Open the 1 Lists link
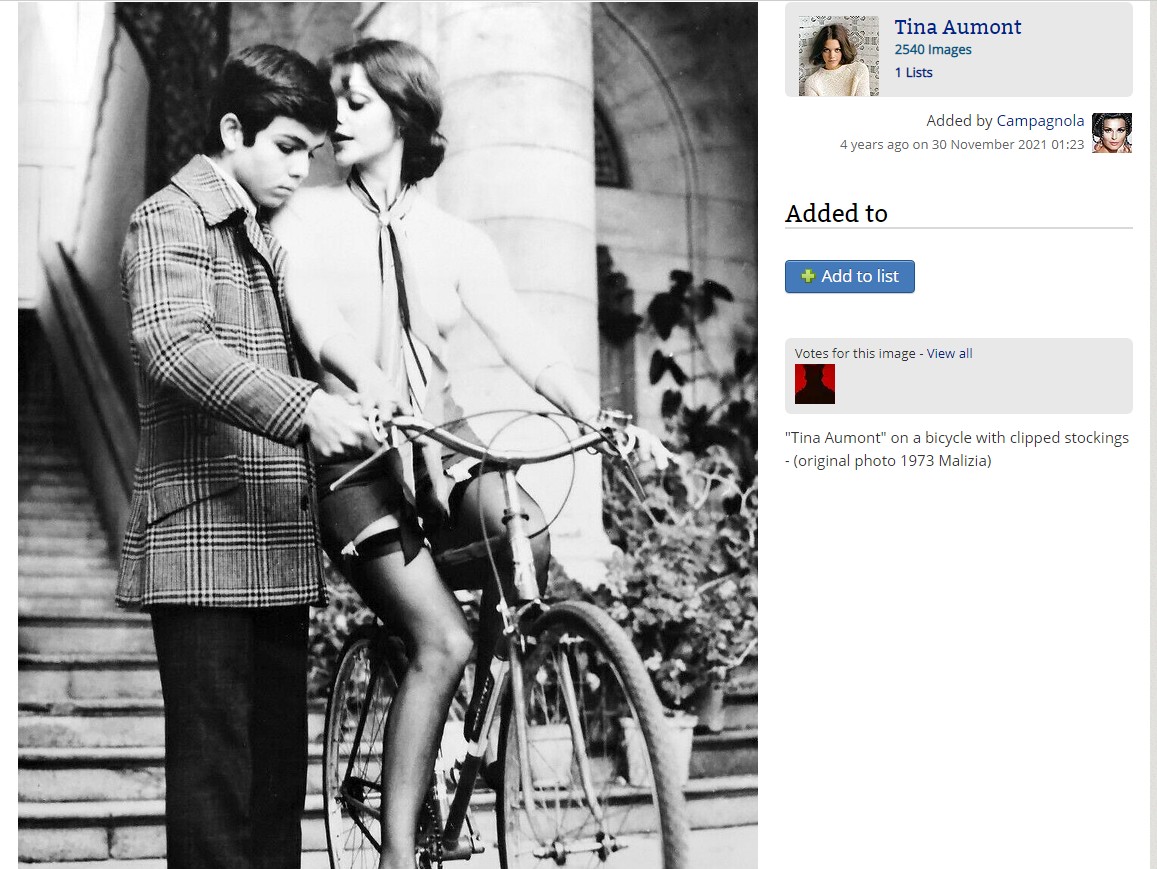Viewport: 1157px width, 869px height. [x=913, y=72]
